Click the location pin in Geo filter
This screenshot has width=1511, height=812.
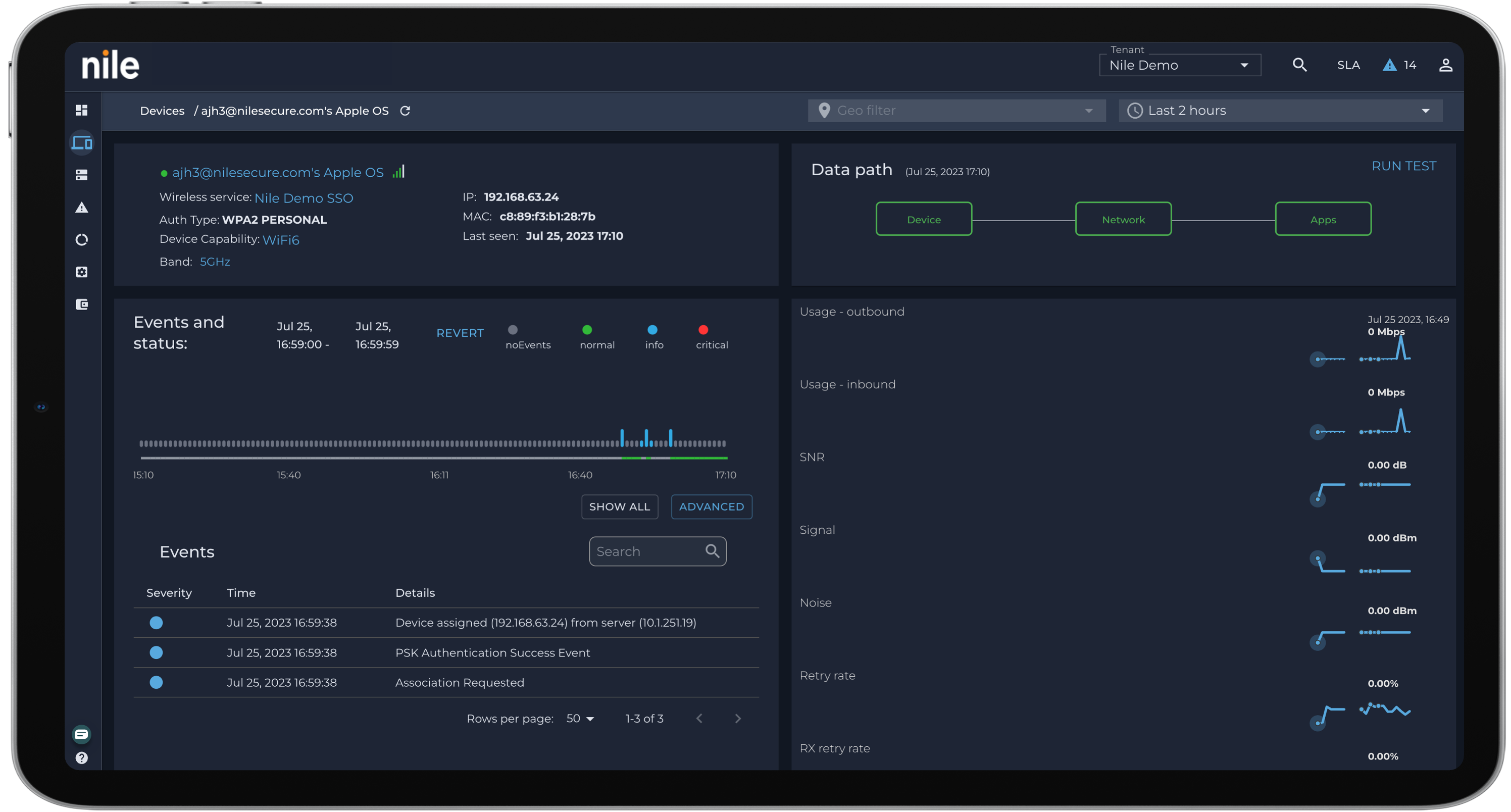click(824, 110)
